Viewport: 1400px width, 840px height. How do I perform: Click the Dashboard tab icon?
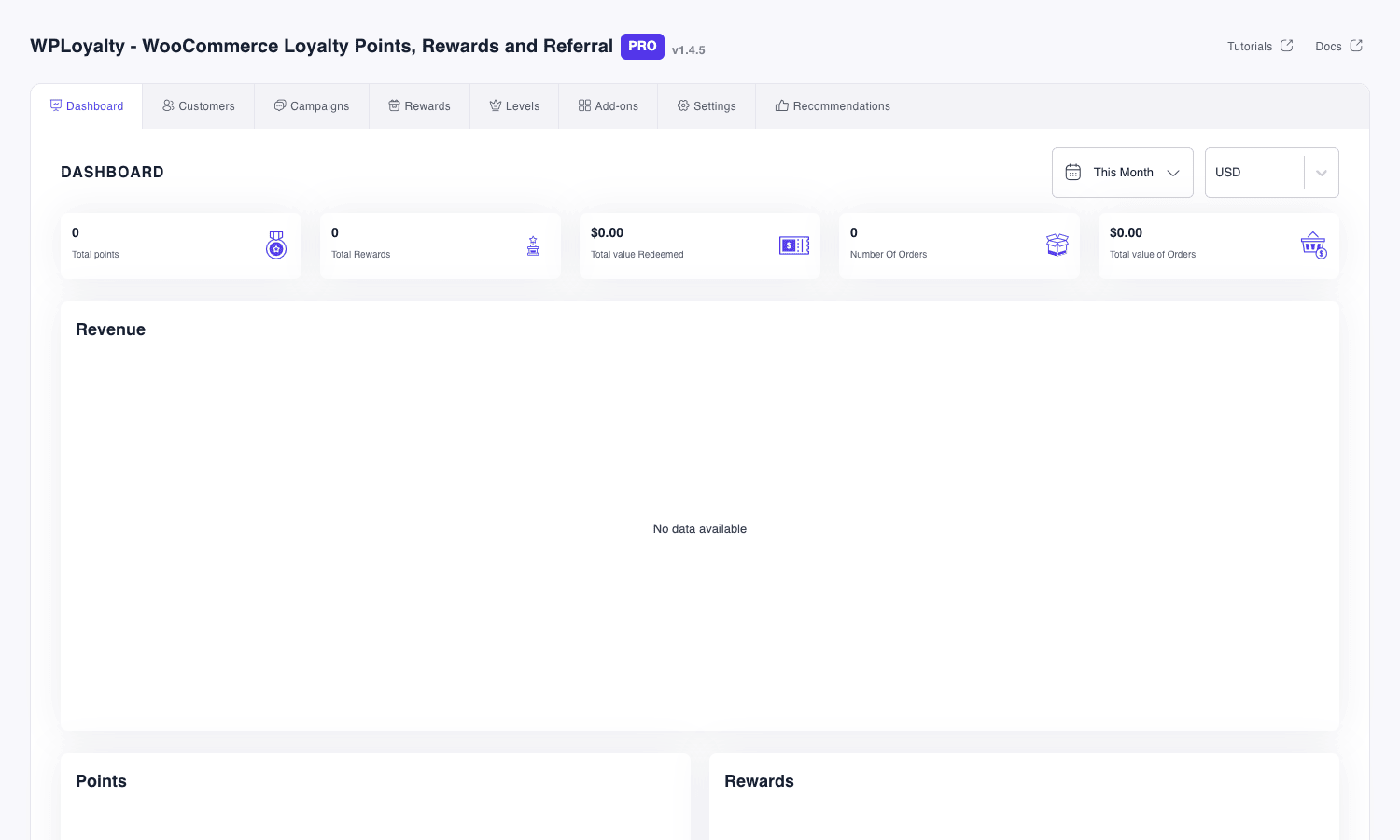(56, 105)
